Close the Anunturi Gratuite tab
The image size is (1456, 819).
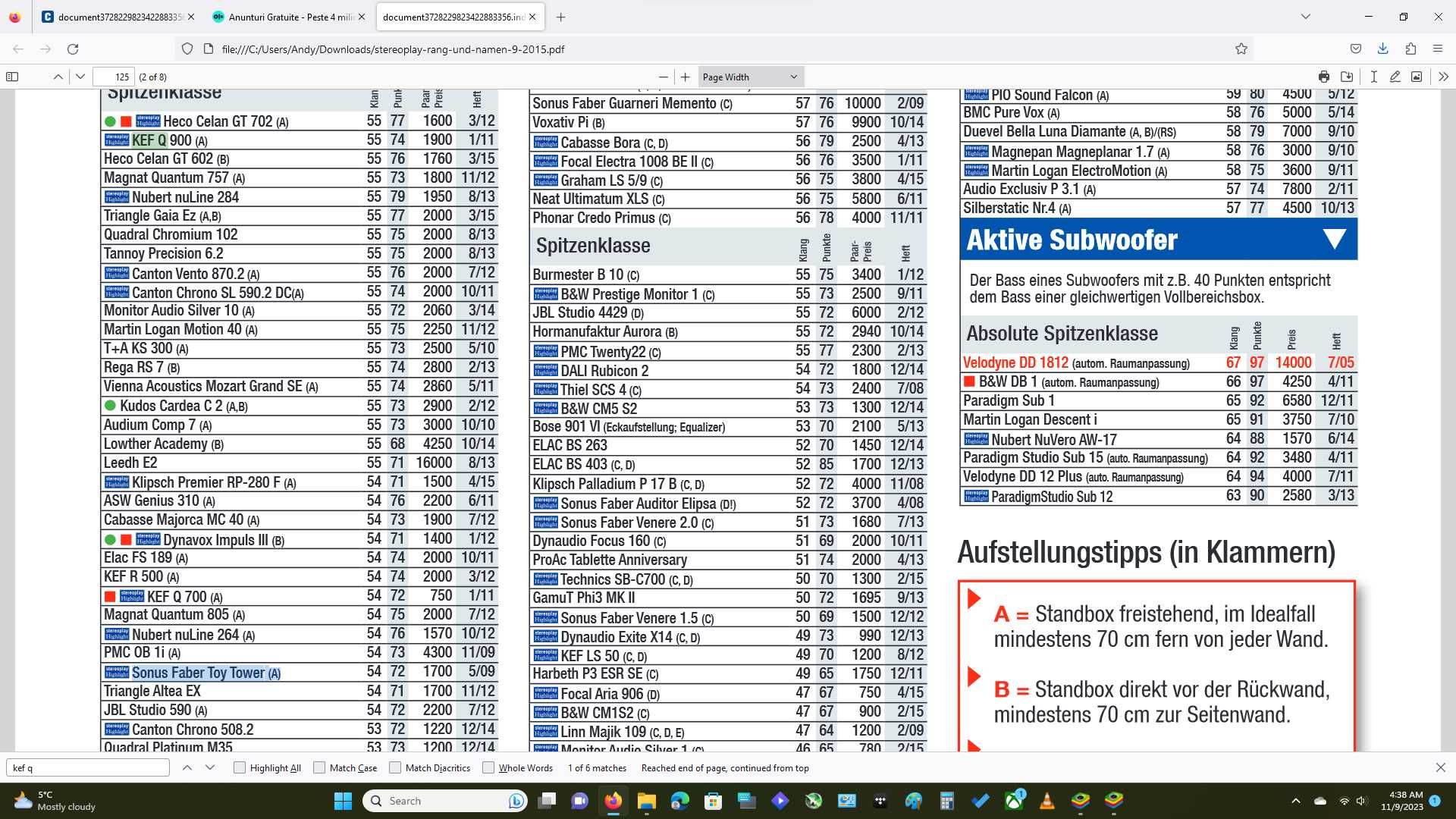click(362, 17)
